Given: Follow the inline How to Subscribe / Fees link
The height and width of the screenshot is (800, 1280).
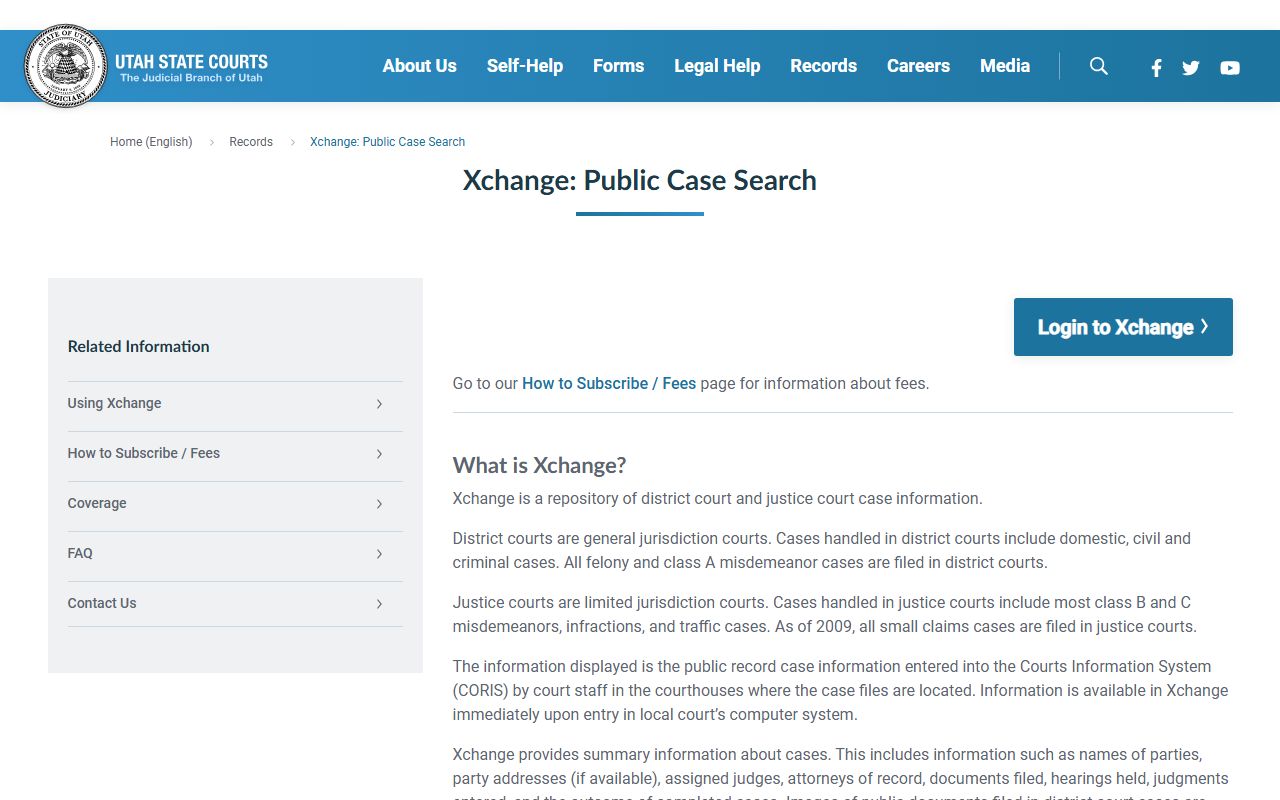Looking at the screenshot, I should tap(608, 383).
